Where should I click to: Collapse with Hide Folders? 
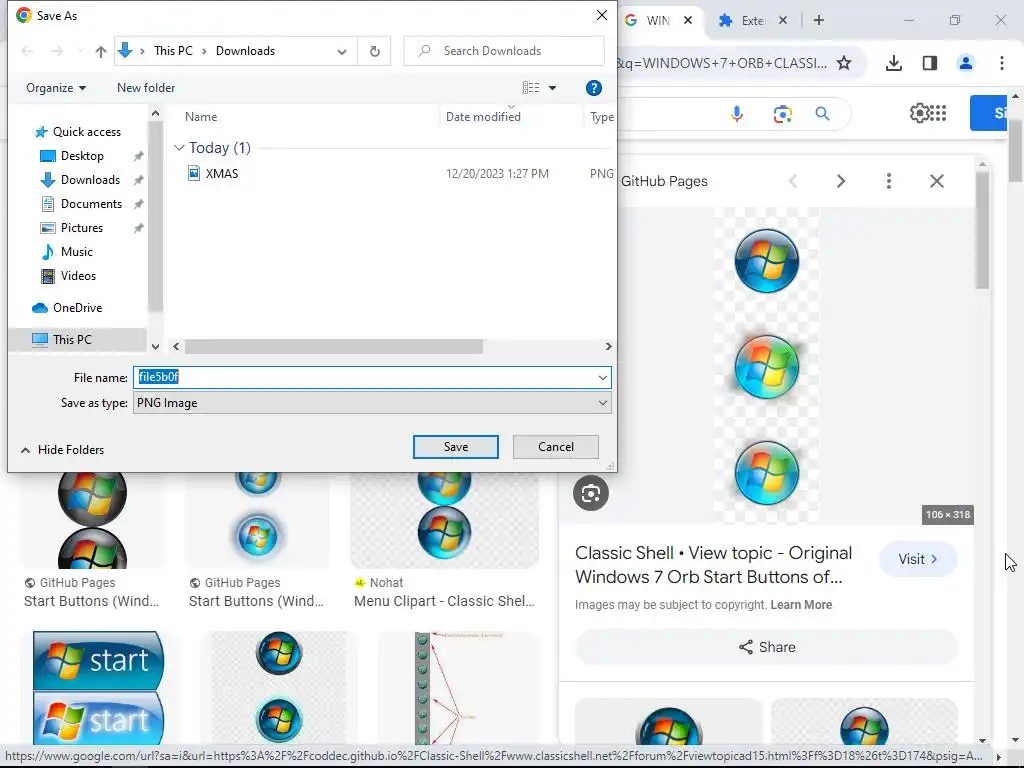pos(63,450)
